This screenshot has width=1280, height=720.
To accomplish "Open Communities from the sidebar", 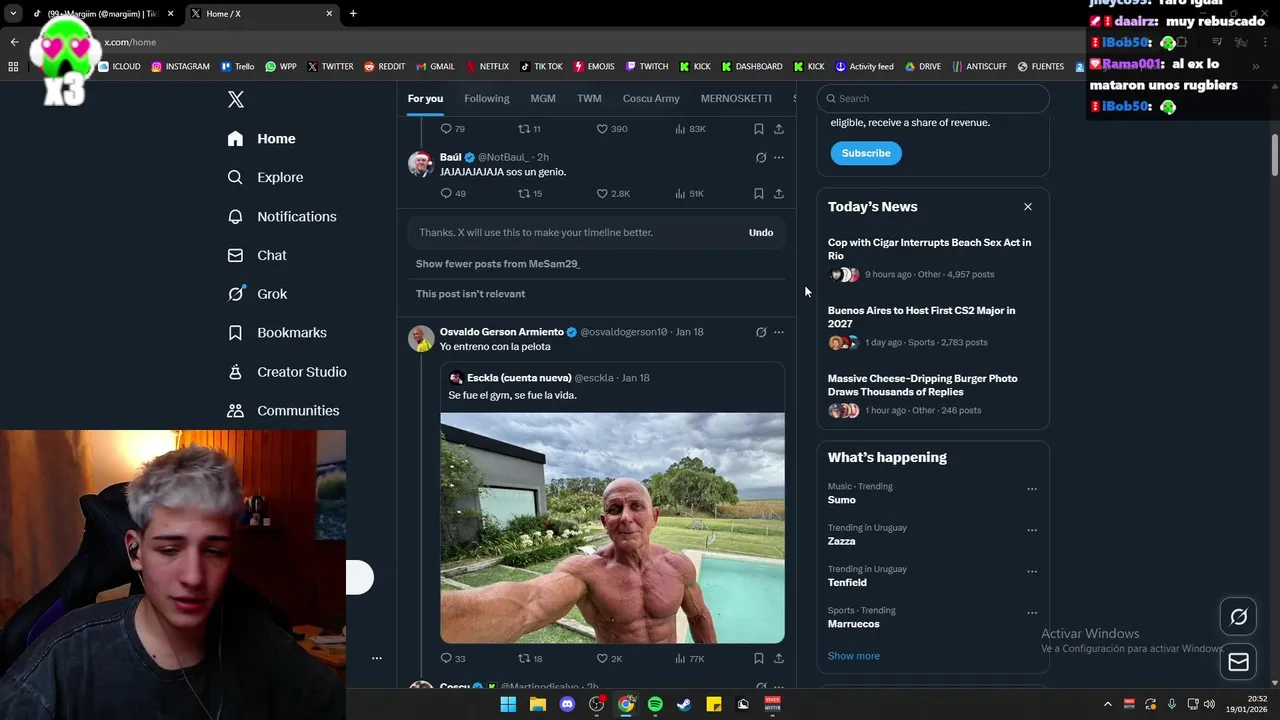I will [x=283, y=410].
